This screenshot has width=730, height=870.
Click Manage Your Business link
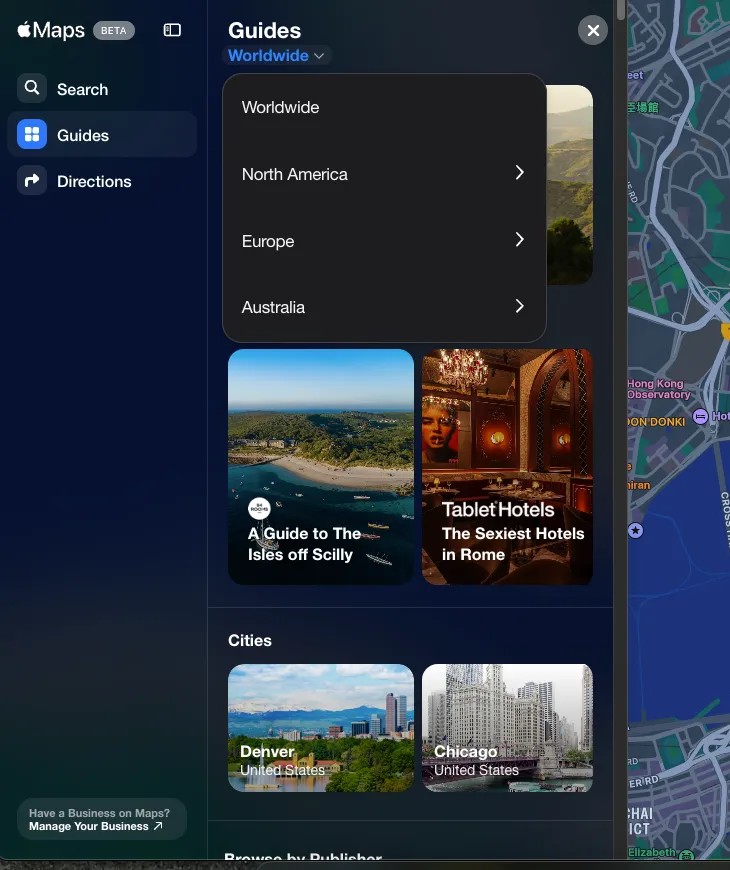[95, 826]
